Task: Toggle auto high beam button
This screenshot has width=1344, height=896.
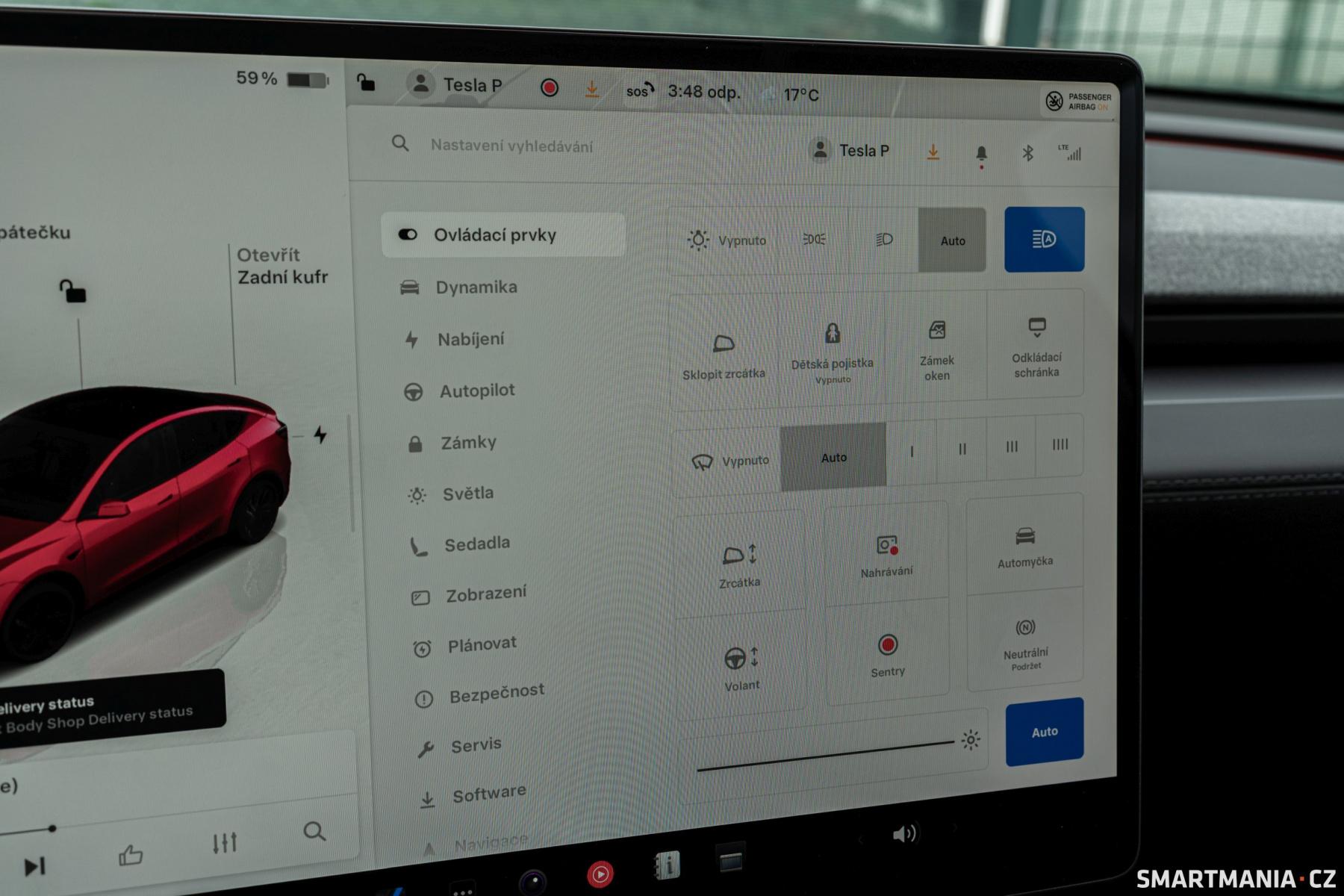Action: pos(1044,240)
